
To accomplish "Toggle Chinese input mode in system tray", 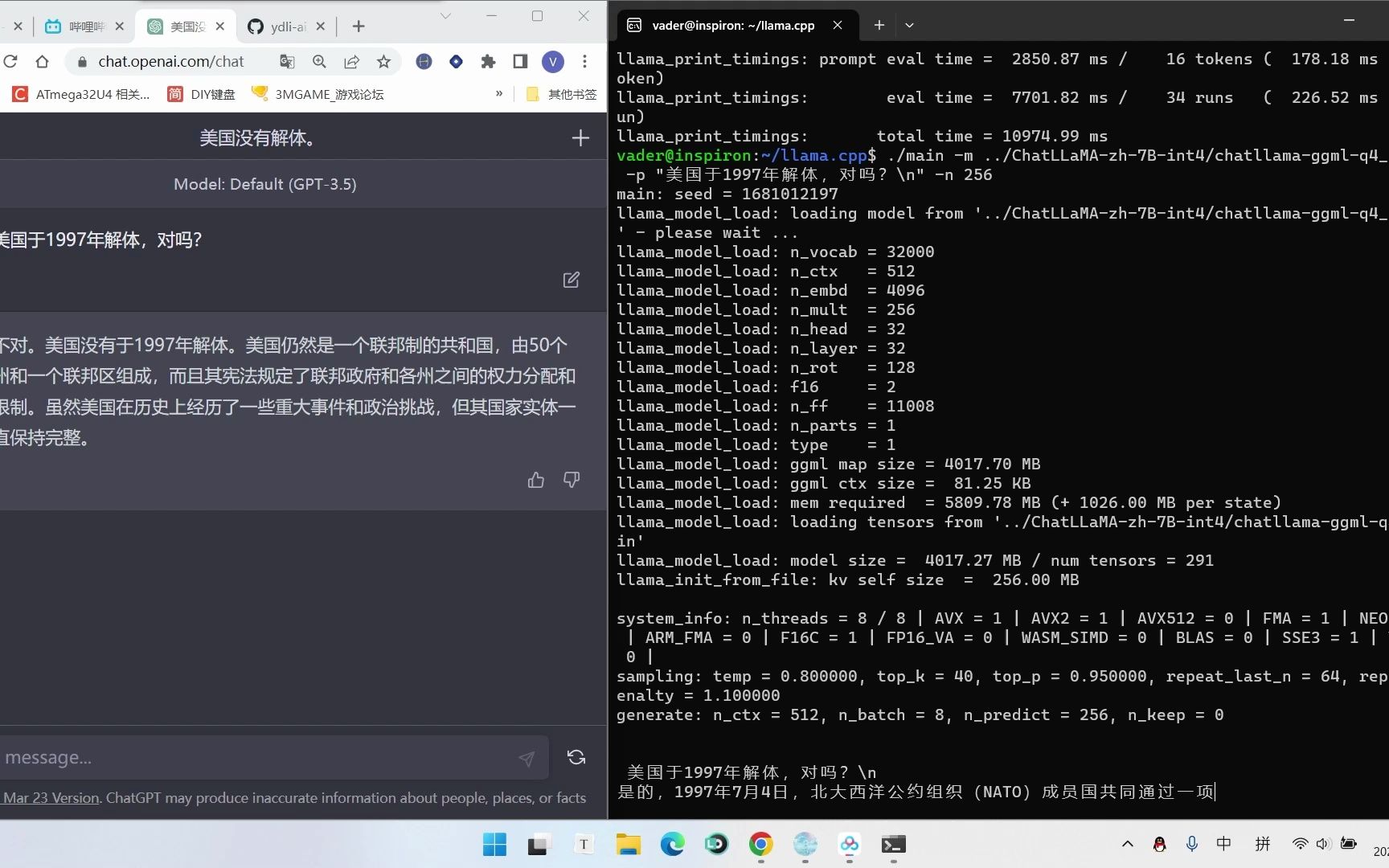I will point(1223,844).
